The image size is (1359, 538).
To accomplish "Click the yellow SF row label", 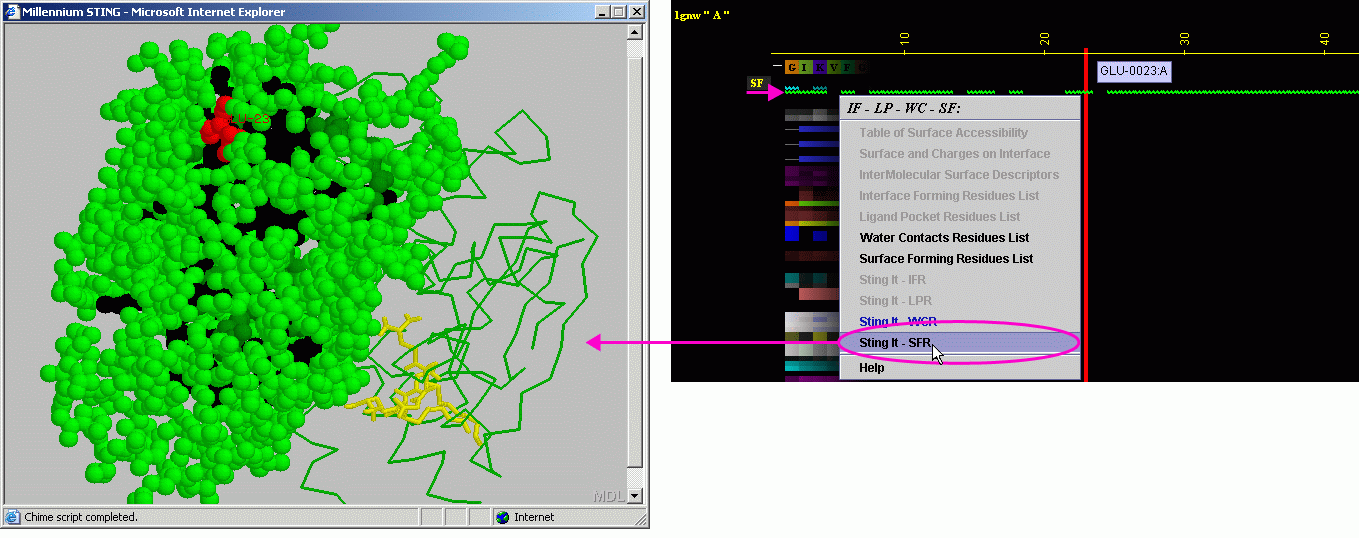I will [757, 83].
